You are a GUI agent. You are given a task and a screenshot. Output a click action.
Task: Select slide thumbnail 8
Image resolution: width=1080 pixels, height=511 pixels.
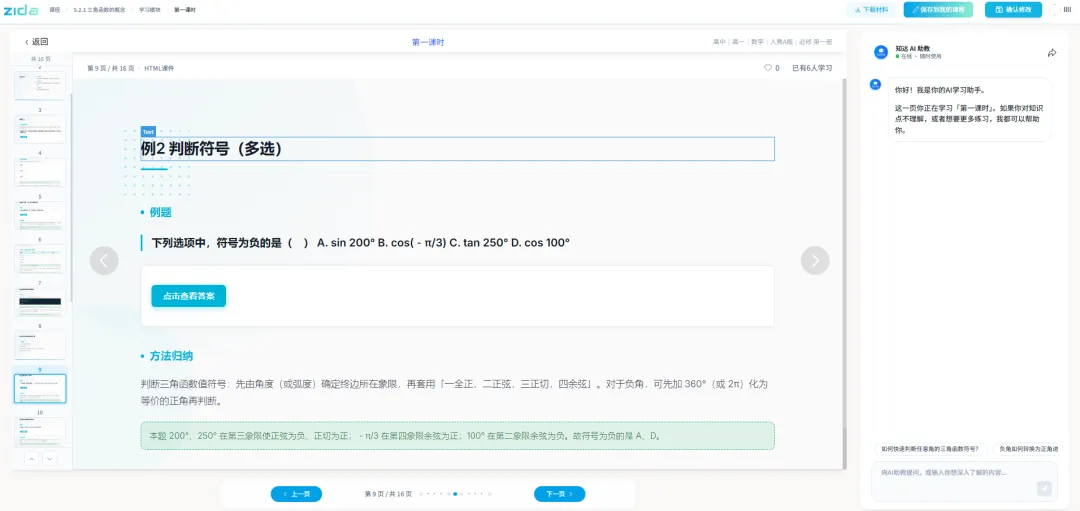[x=40, y=345]
